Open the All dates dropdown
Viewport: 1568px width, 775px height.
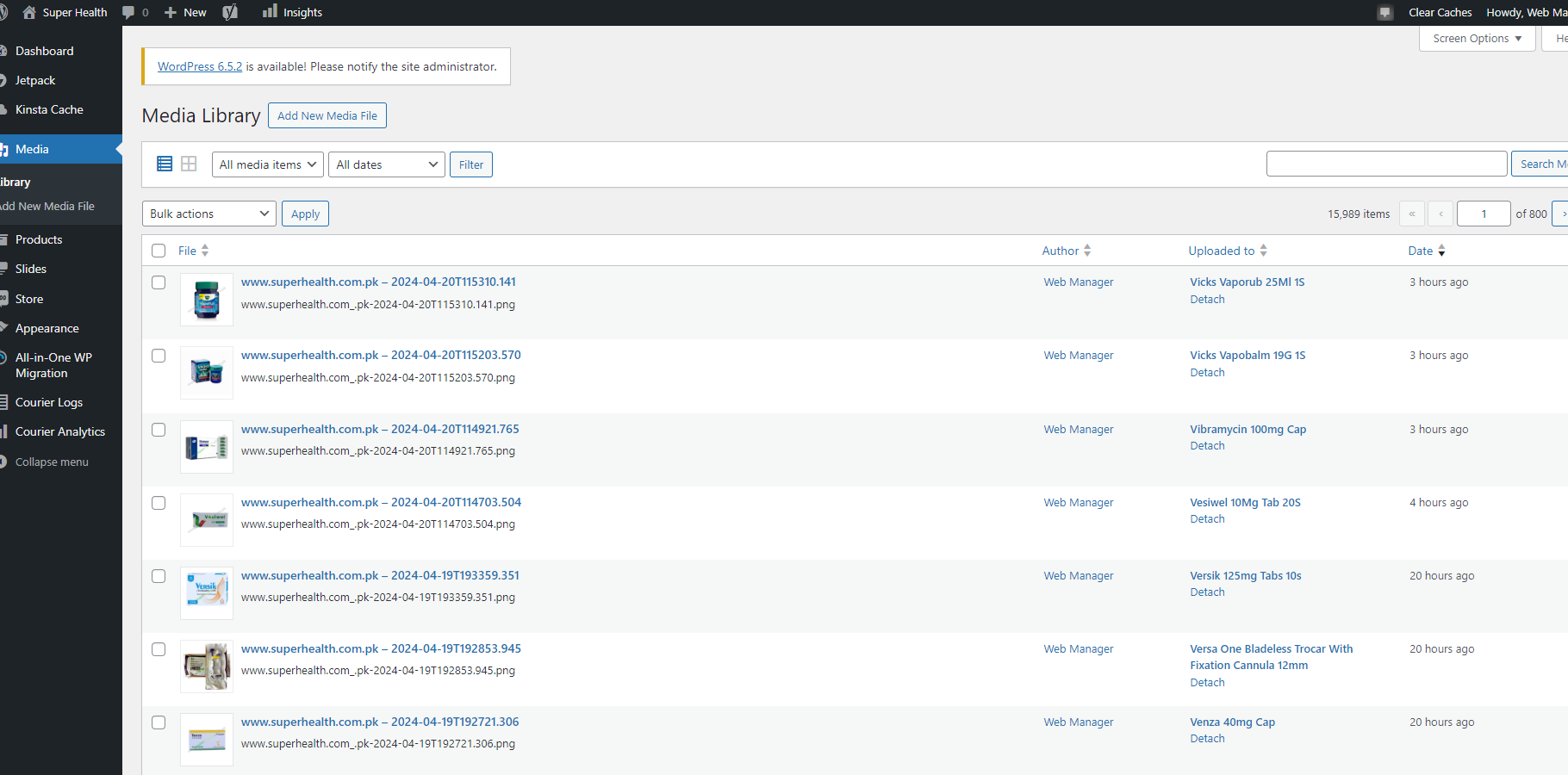(386, 164)
